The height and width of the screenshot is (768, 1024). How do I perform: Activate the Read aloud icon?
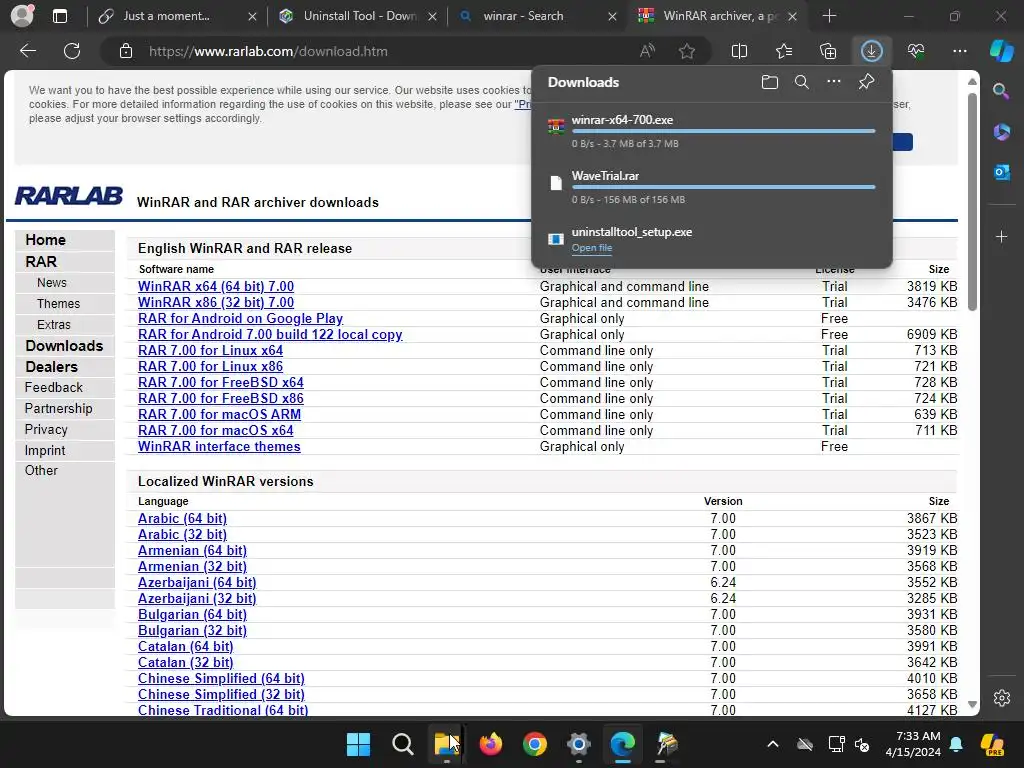click(647, 51)
